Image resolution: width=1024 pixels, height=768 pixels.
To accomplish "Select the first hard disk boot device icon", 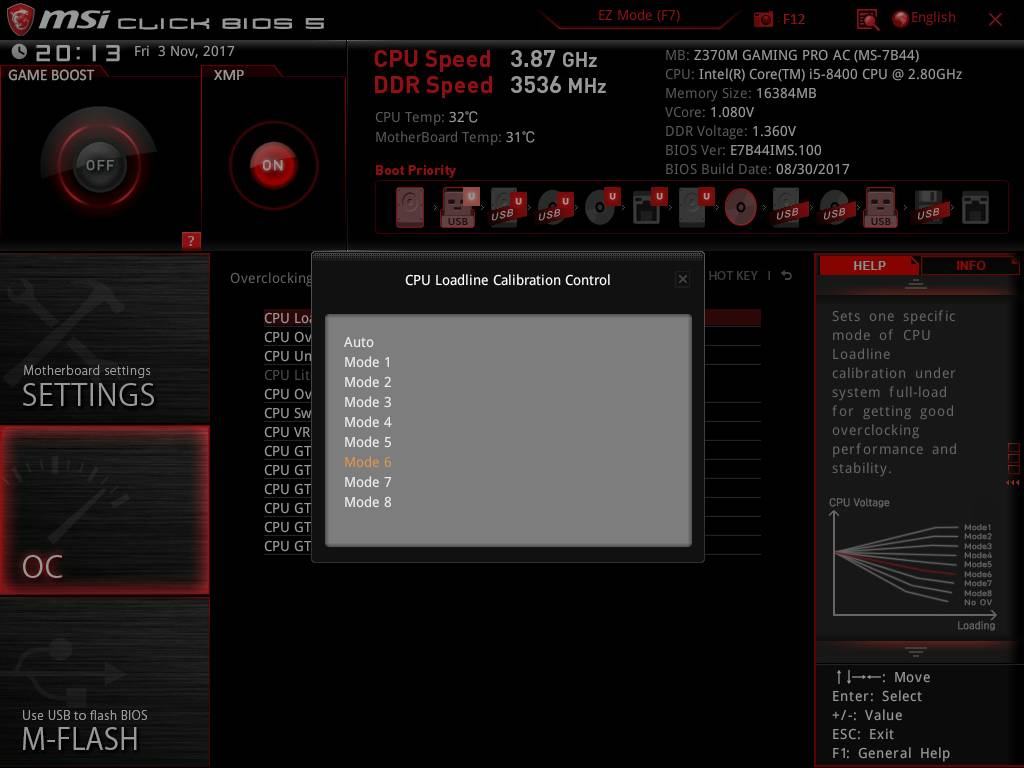I will (410, 207).
